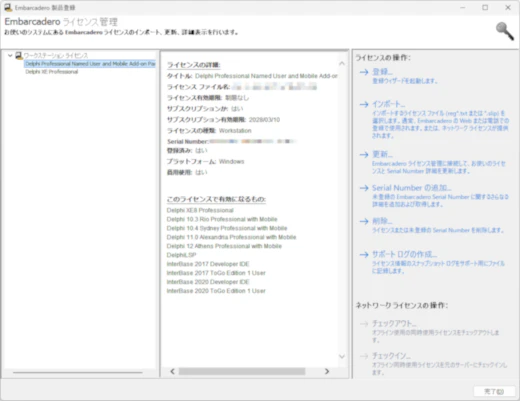520x401 pixels.
Task: Click the horizontal scrollbar left arrow
Action: point(172,371)
